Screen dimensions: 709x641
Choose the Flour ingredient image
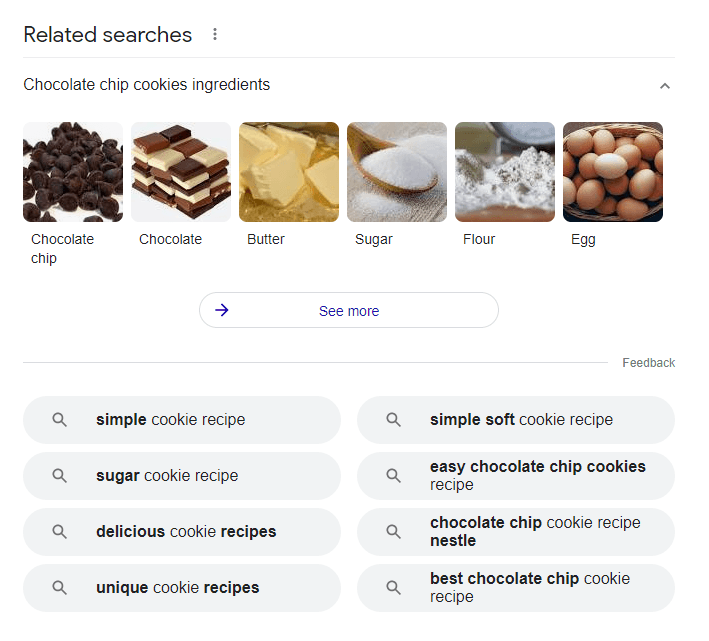point(505,172)
